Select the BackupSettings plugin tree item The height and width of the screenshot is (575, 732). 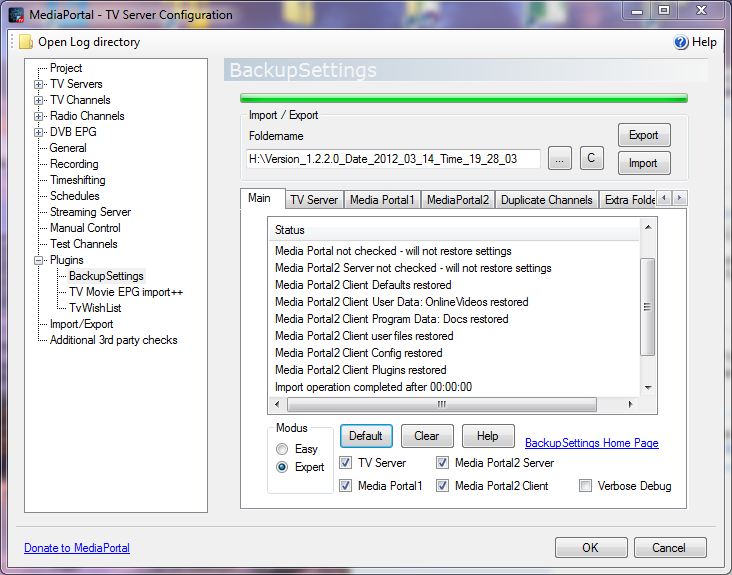(x=106, y=276)
